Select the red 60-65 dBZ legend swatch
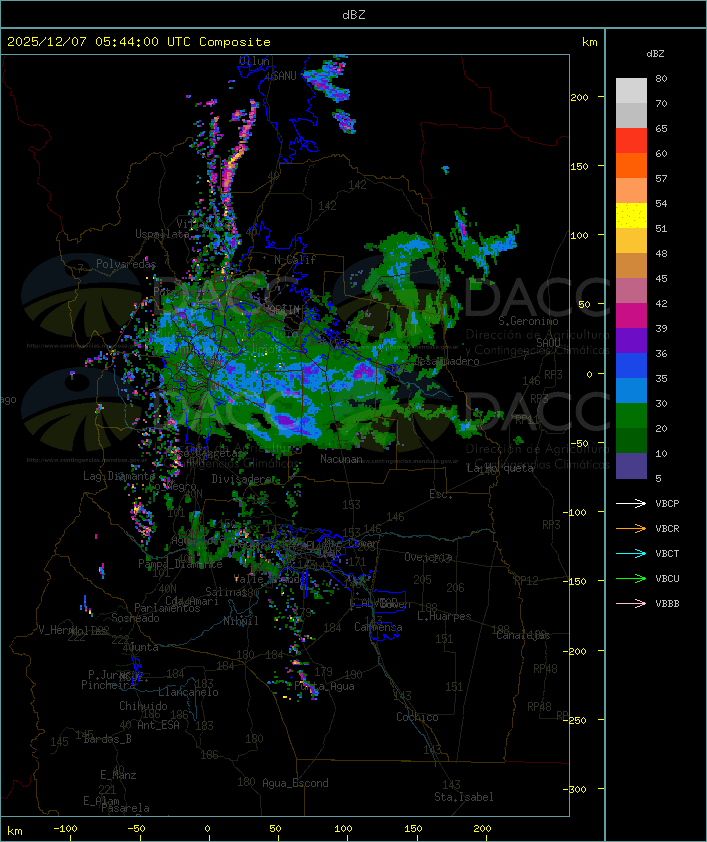 coord(631,141)
